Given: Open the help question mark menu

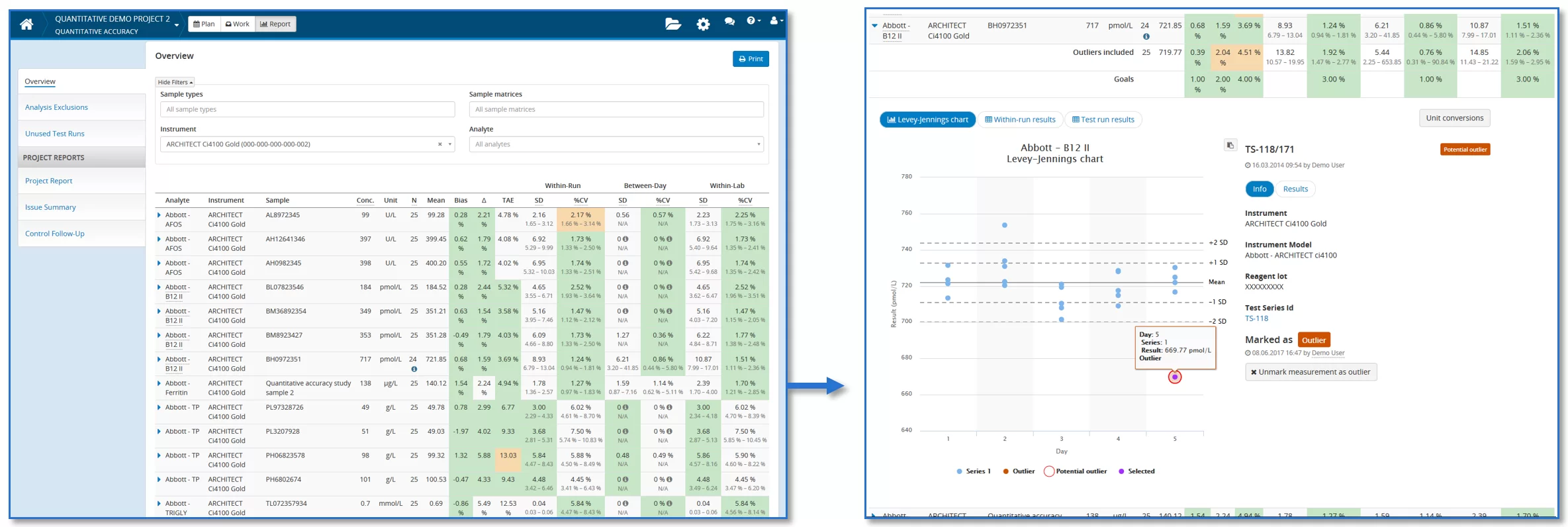Looking at the screenshot, I should coord(753,21).
